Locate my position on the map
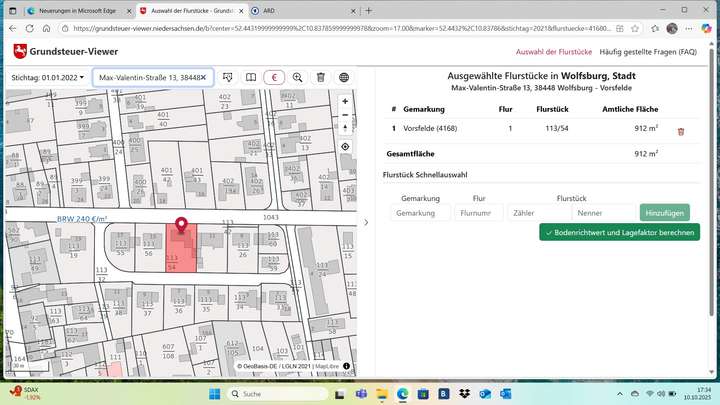The height and width of the screenshot is (405, 720). tap(345, 147)
